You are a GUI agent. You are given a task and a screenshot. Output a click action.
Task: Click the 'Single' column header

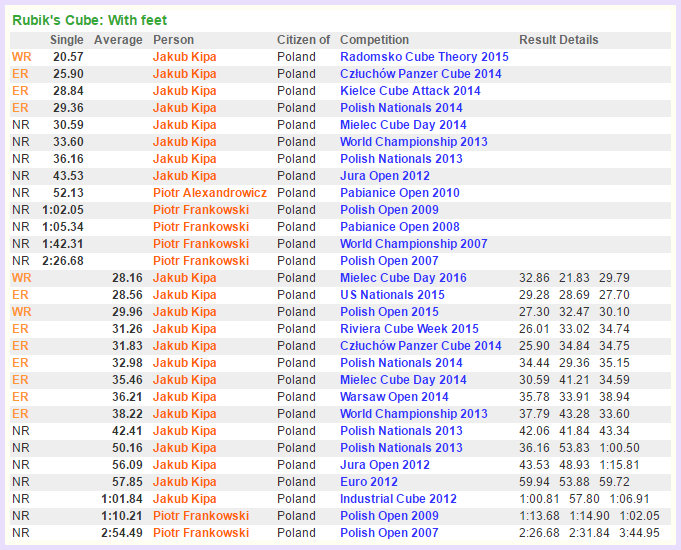[66, 40]
